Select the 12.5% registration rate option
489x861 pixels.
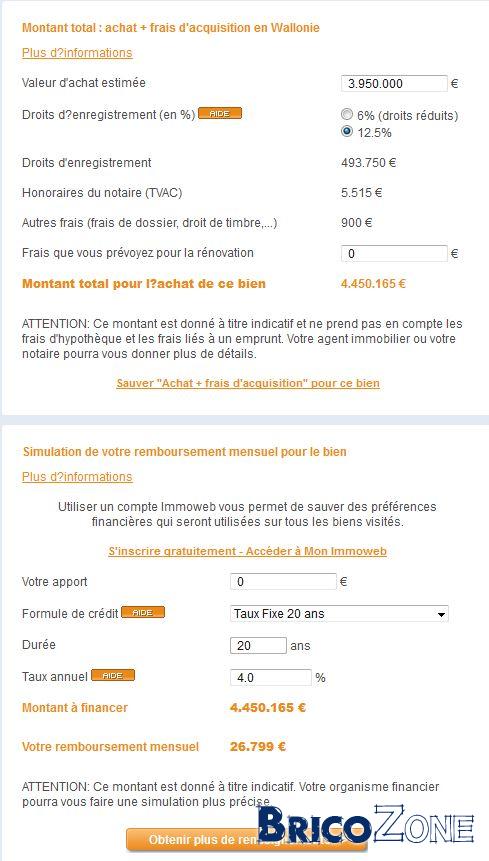pyautogui.click(x=347, y=131)
